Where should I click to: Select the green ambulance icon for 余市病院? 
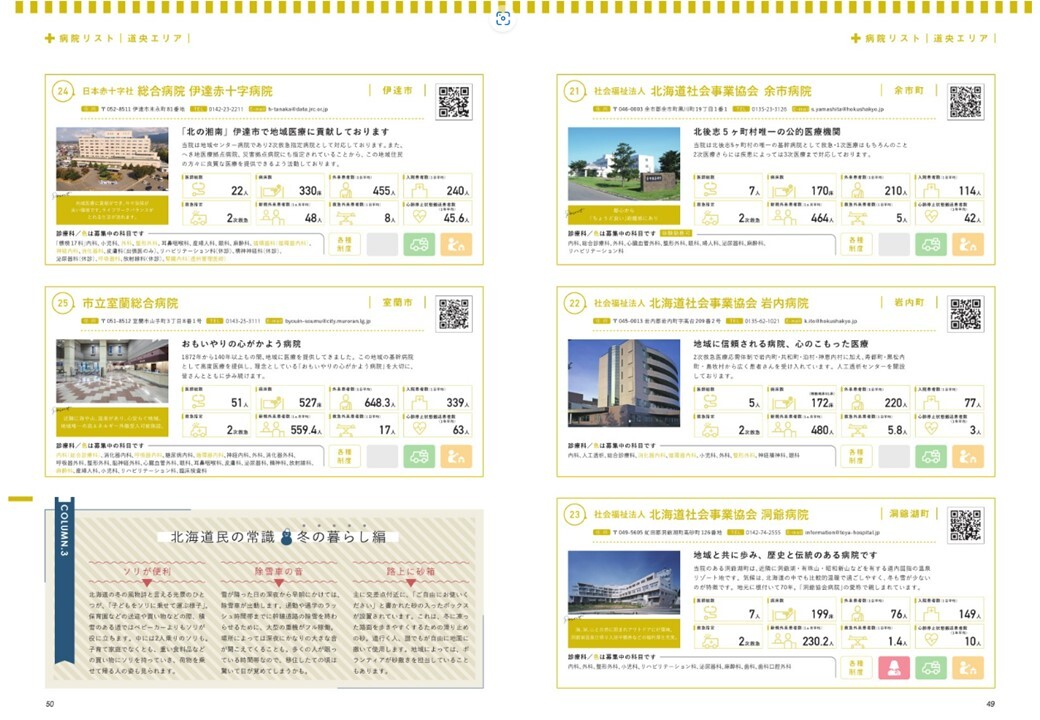(932, 244)
